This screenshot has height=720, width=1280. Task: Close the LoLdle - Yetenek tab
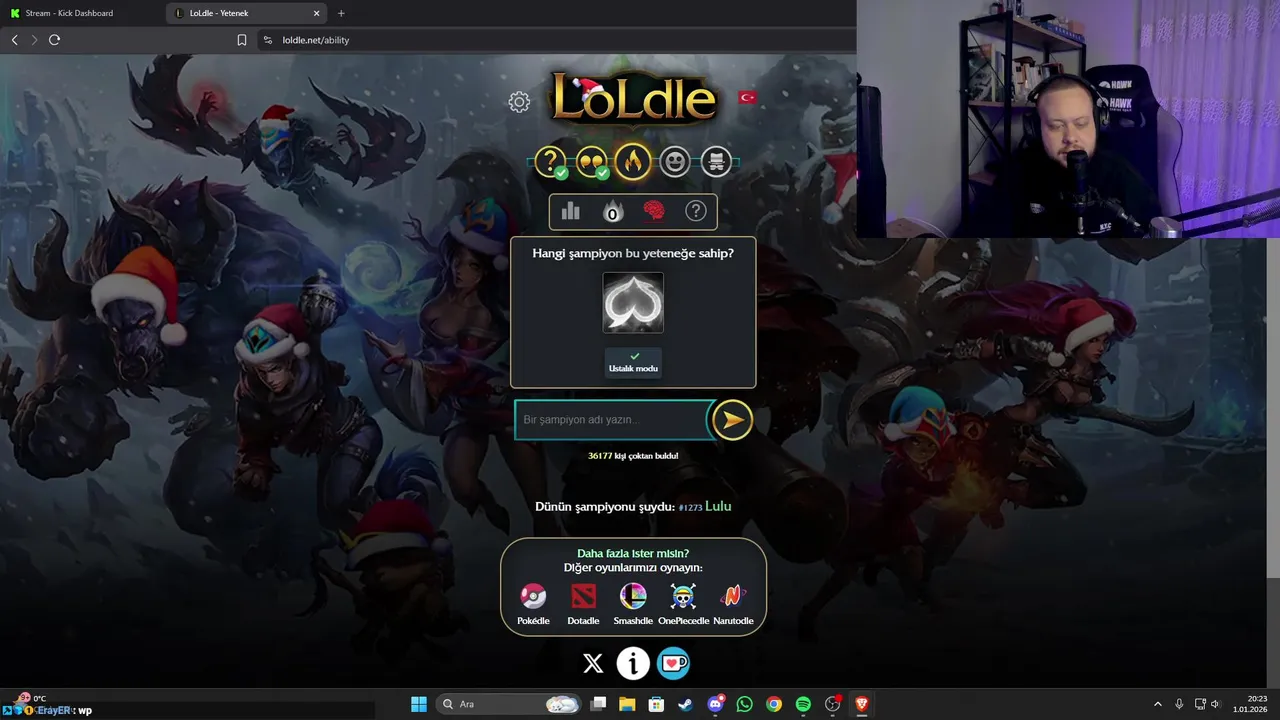click(x=317, y=13)
